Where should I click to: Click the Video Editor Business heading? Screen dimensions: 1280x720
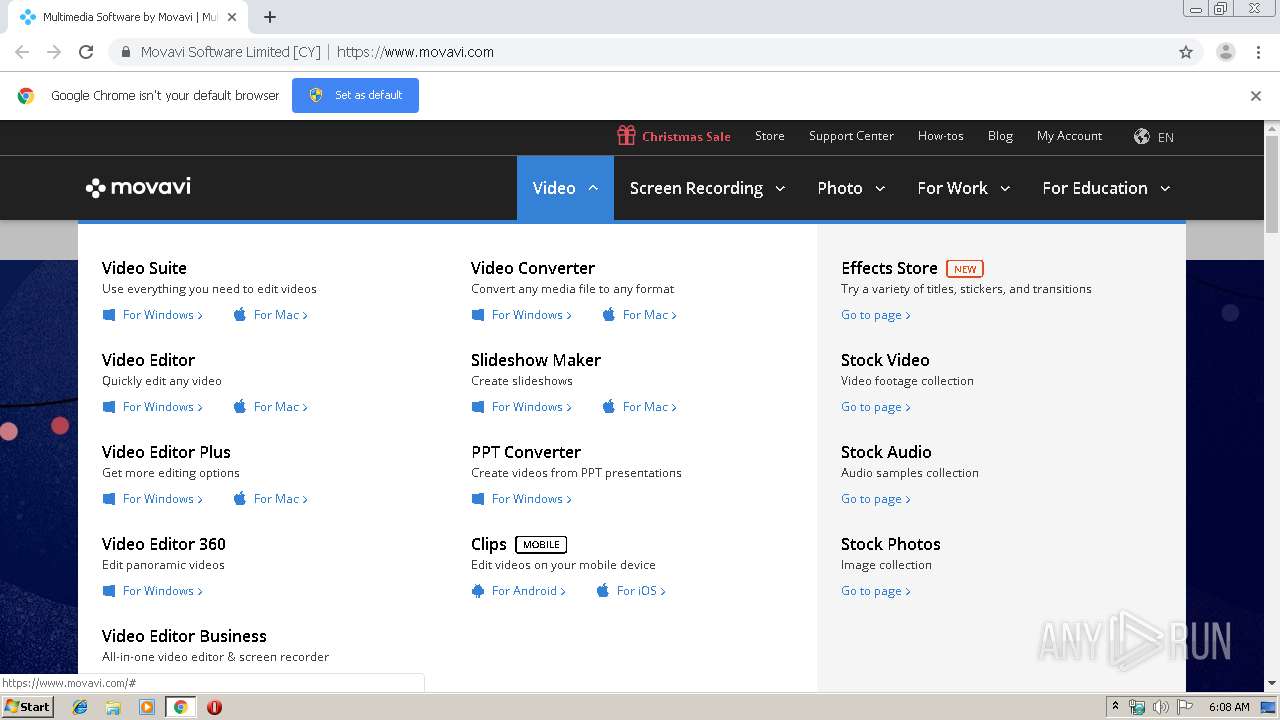[184, 636]
